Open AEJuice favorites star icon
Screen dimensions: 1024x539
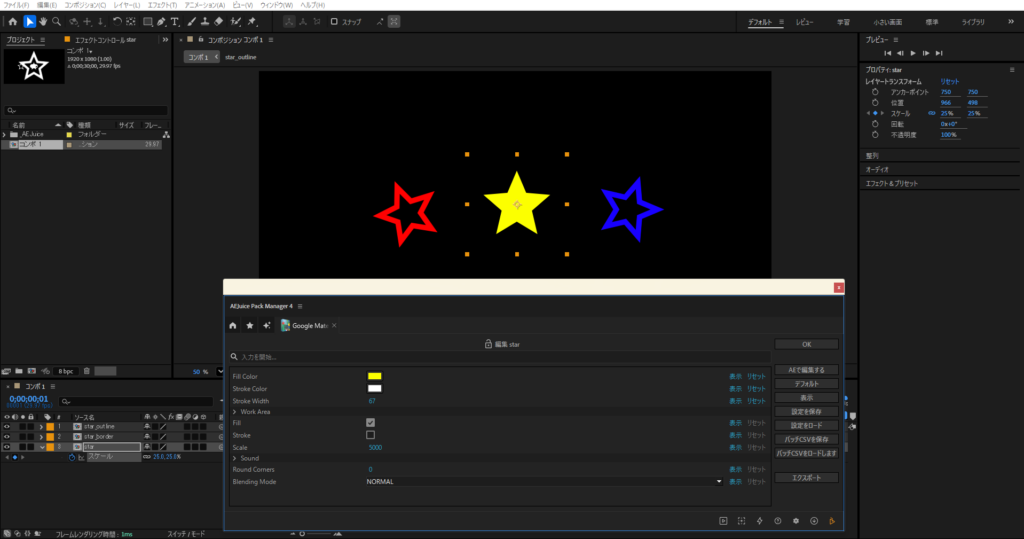249,325
